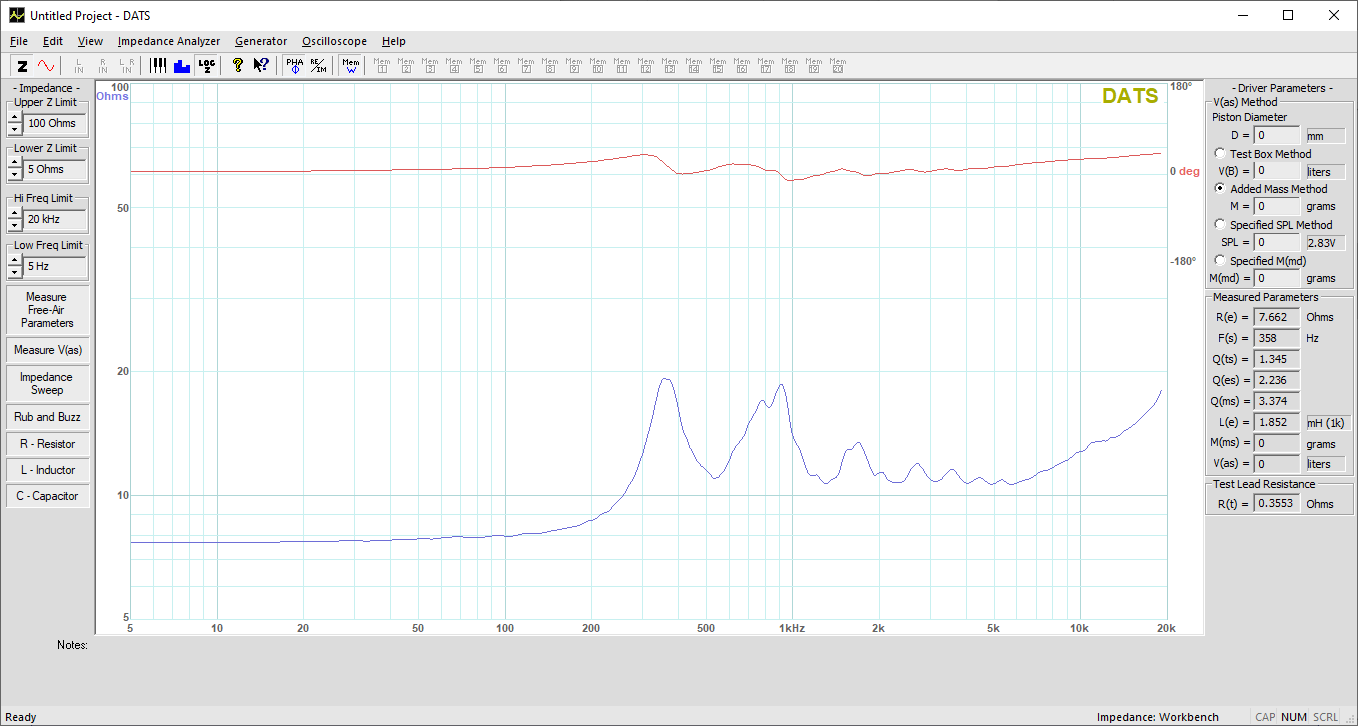Toggle the vertical bars display icon
1358x726 pixels.
tap(159, 66)
